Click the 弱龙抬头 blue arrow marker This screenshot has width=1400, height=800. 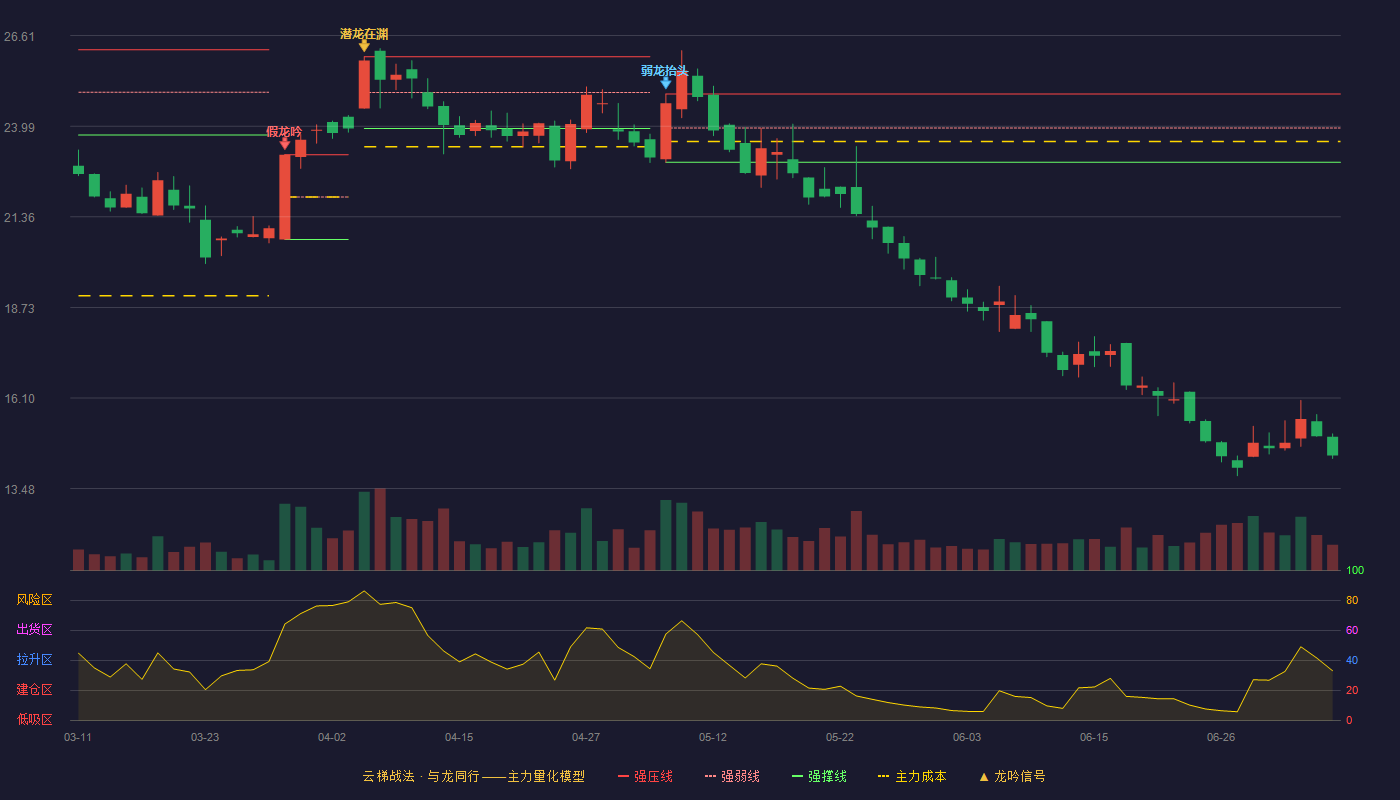[666, 83]
